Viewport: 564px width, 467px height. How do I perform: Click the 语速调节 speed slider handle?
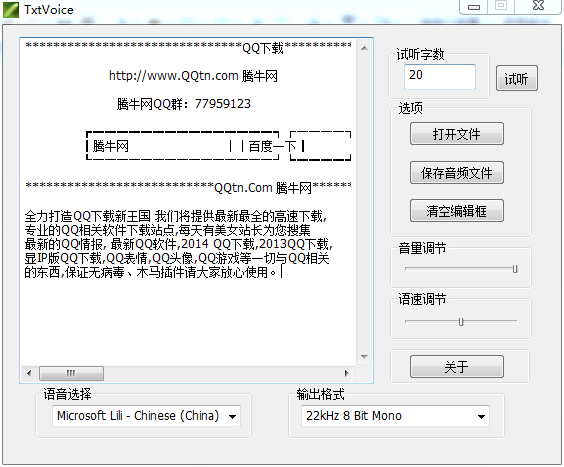(461, 321)
